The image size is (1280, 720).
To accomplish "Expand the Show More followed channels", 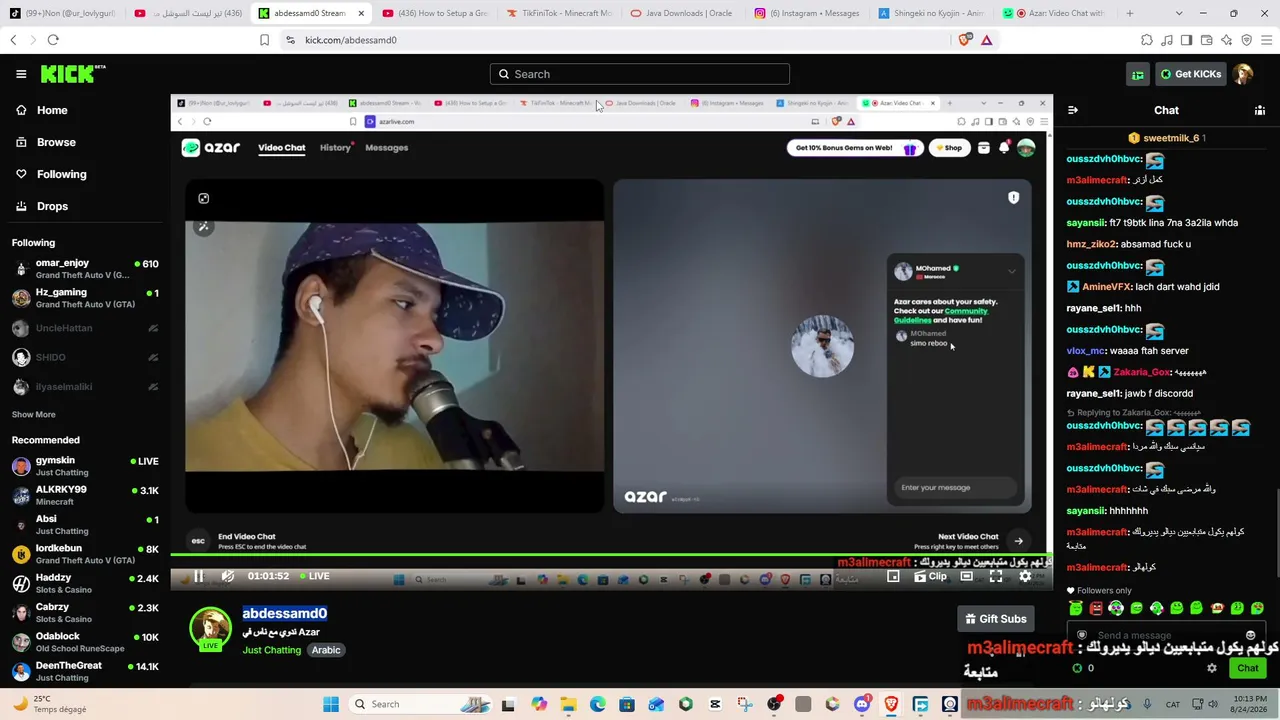I will (34, 414).
